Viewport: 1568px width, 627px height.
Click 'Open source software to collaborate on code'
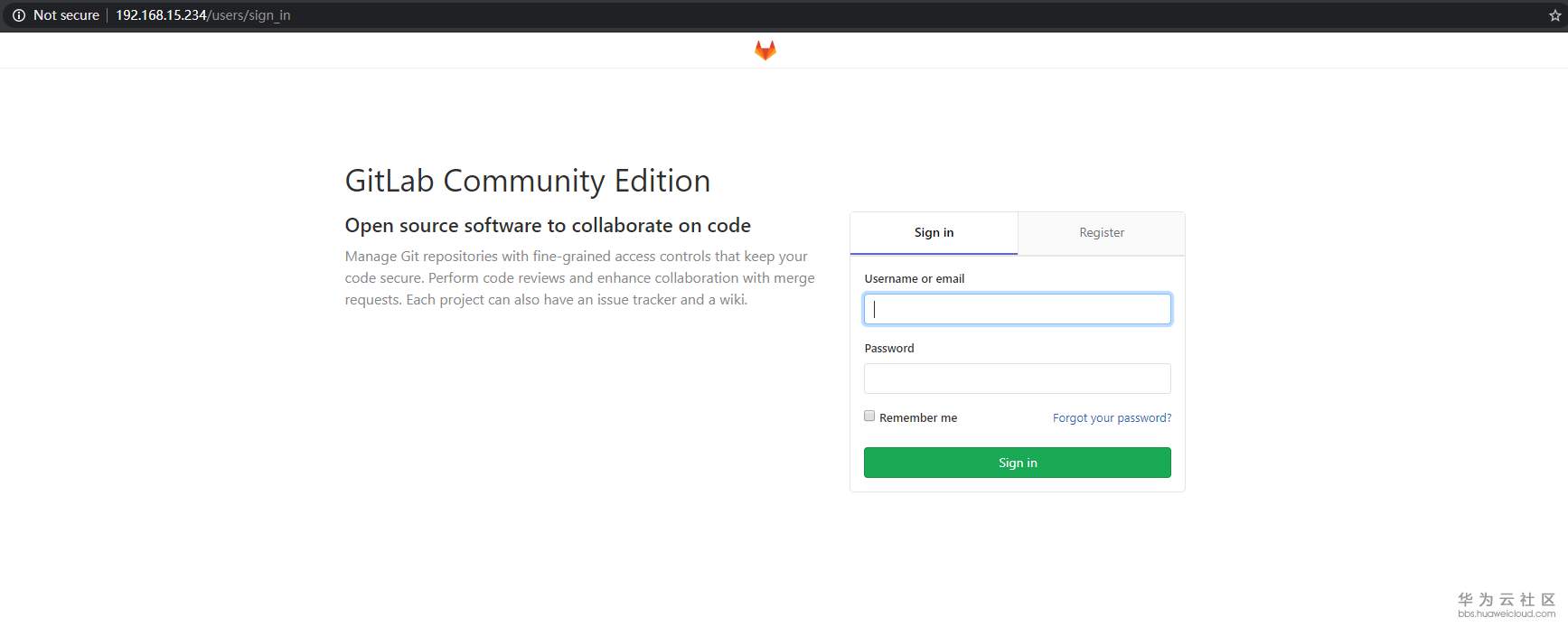548,225
